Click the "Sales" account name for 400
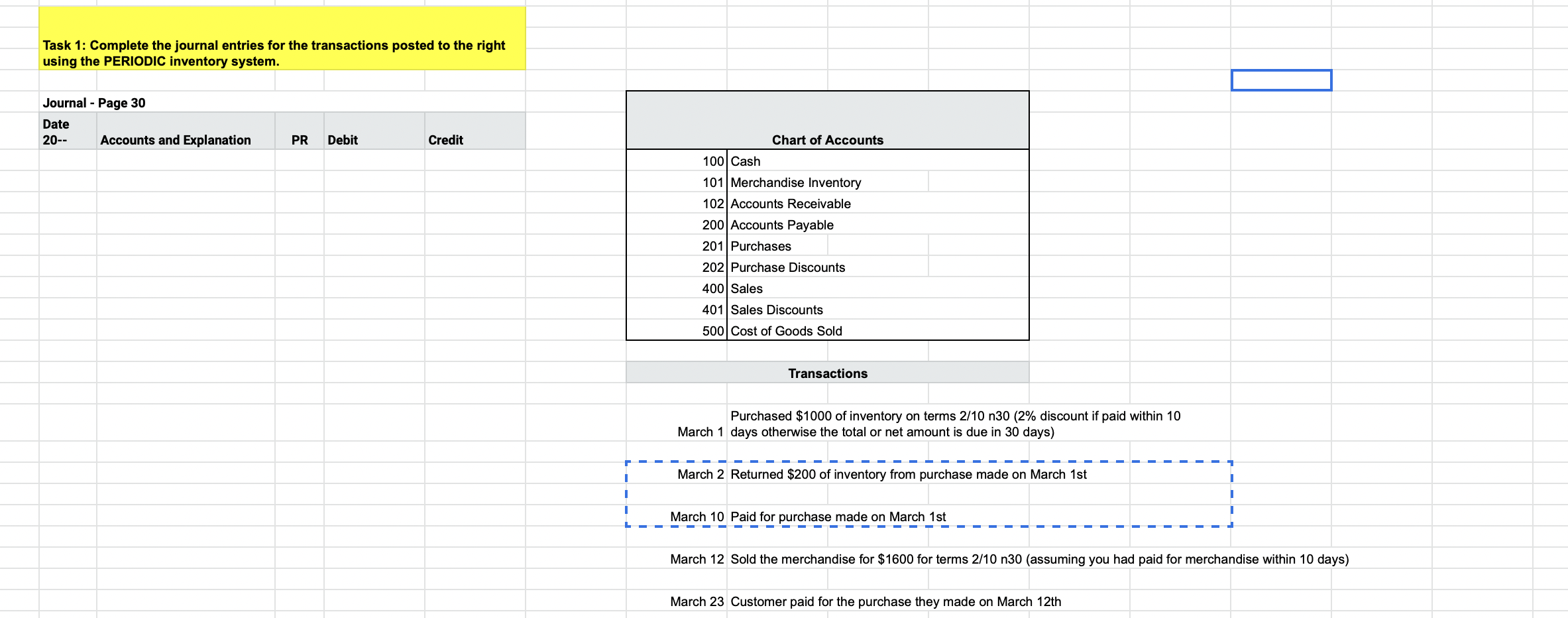The image size is (1568, 618). point(747,288)
